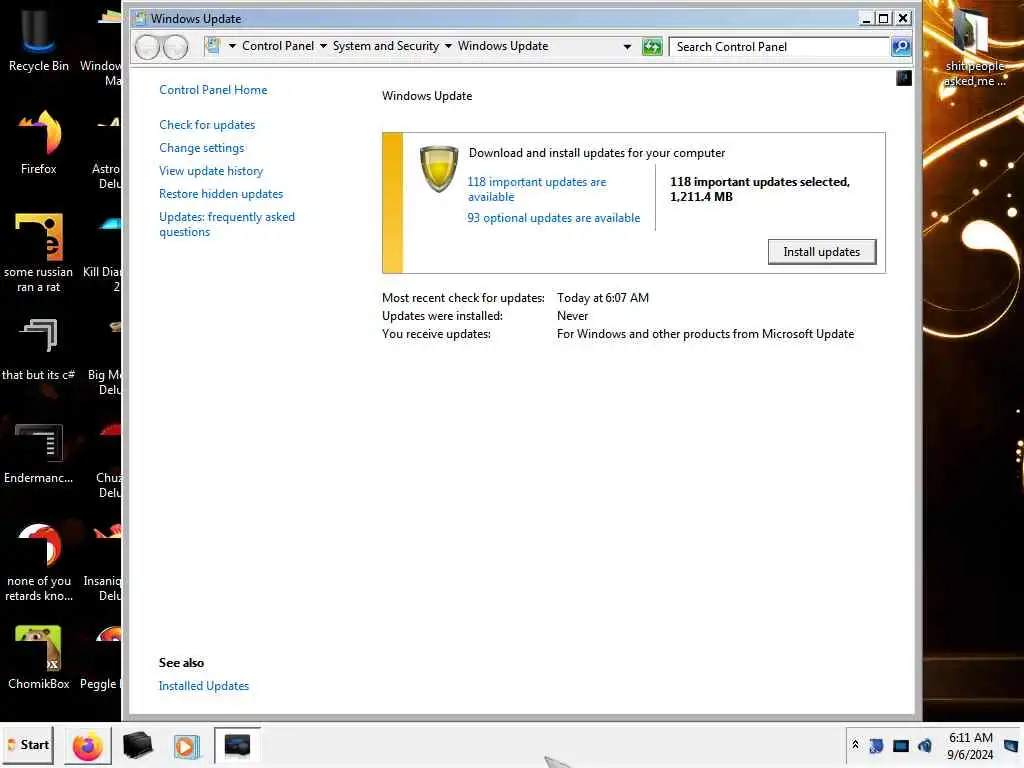The width and height of the screenshot is (1024, 768).
Task: Click the help icon below the search box
Action: point(904,78)
